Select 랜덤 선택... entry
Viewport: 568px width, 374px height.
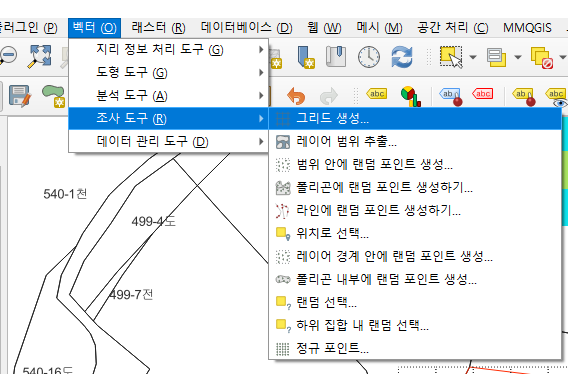(x=415, y=302)
